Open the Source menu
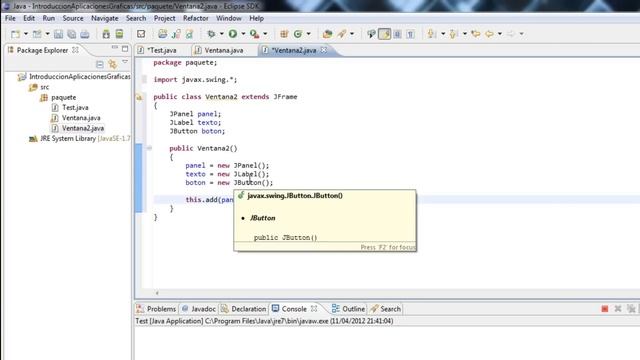The height and width of the screenshot is (360, 640). (x=73, y=18)
